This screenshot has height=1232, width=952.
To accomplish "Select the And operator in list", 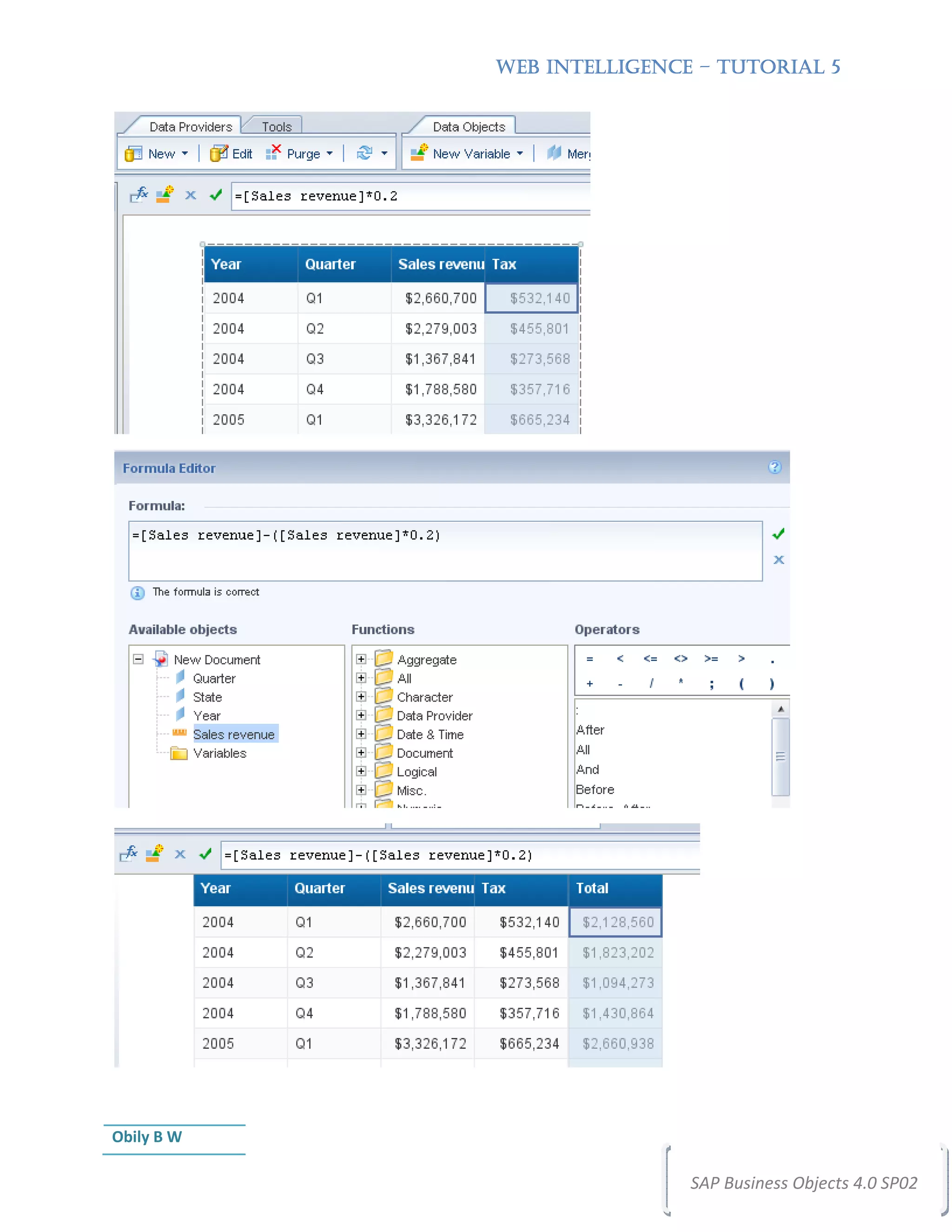I will tap(587, 769).
